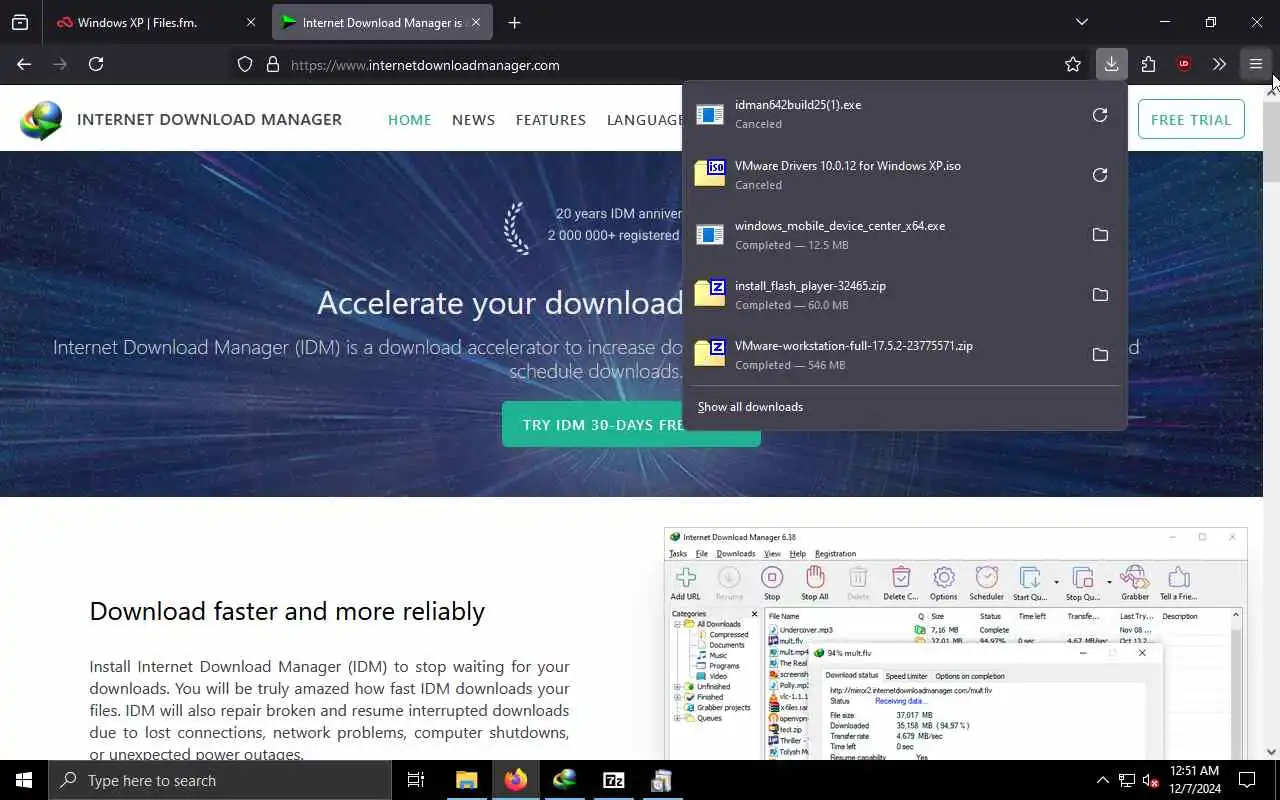
Task: Open the Firefox application menu
Action: point(1256,64)
